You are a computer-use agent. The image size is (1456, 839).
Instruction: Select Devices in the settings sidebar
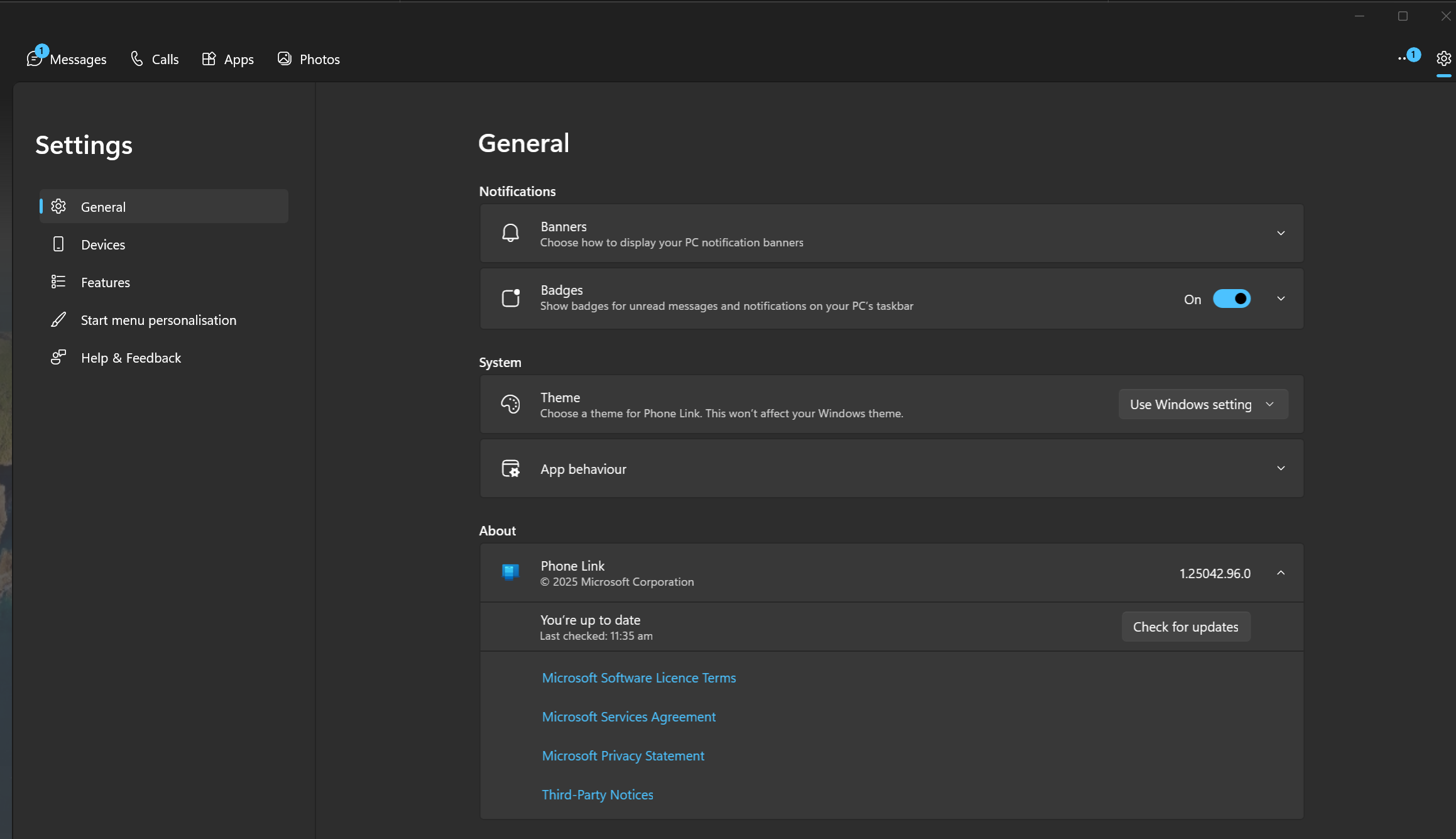click(x=164, y=244)
